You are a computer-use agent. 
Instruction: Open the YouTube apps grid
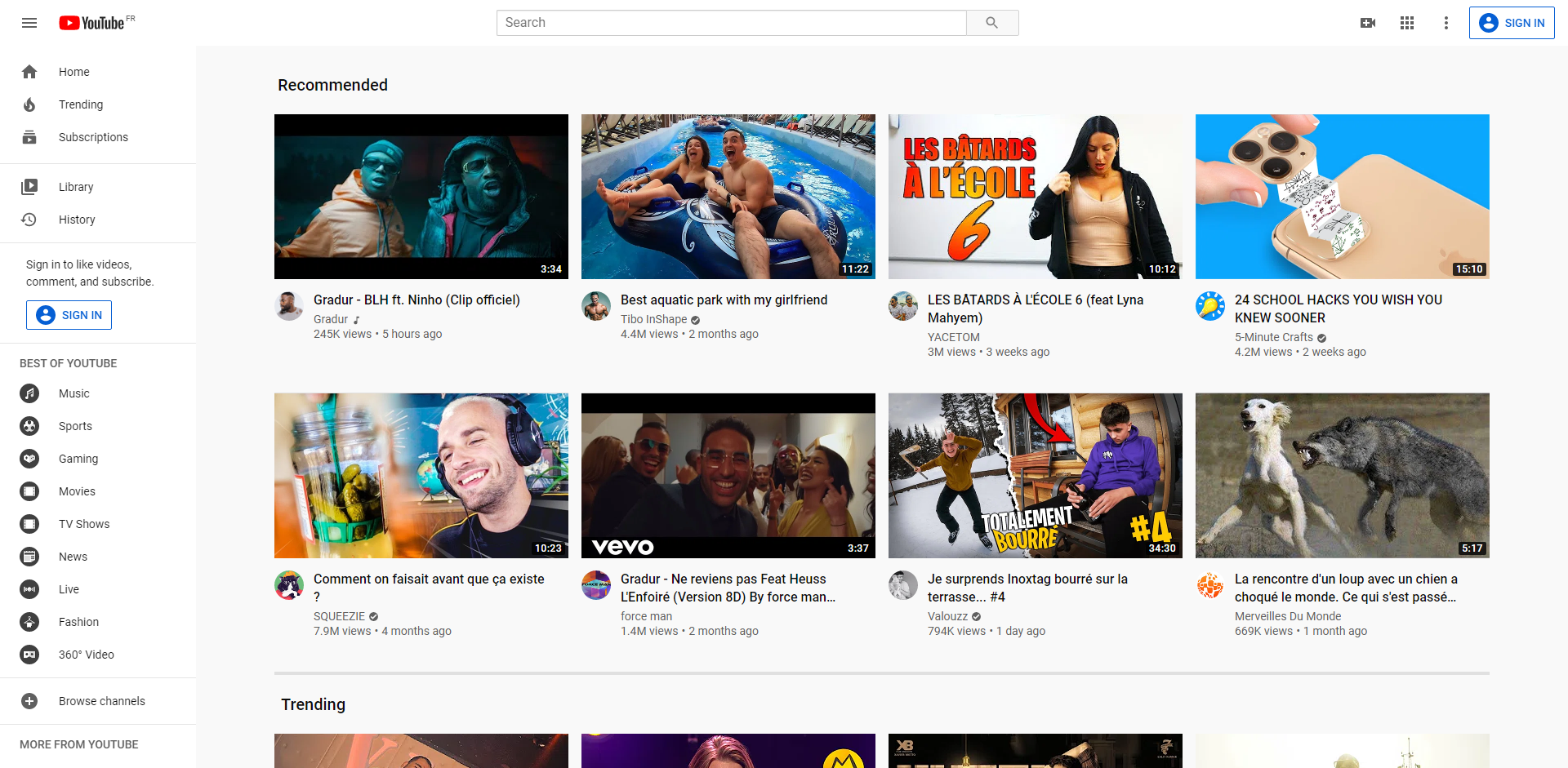1407,23
